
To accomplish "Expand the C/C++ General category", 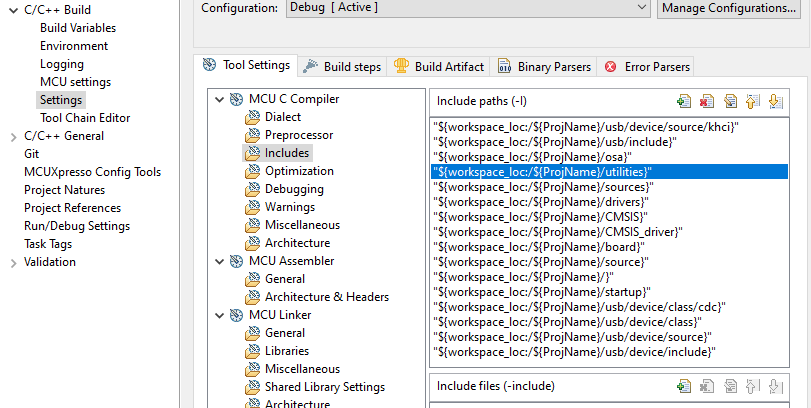I will [13, 137].
